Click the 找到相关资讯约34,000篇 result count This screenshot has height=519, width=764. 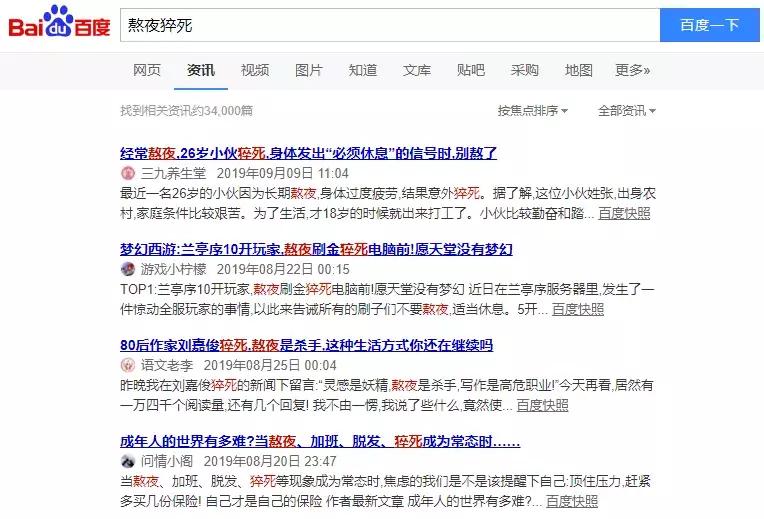(187, 111)
